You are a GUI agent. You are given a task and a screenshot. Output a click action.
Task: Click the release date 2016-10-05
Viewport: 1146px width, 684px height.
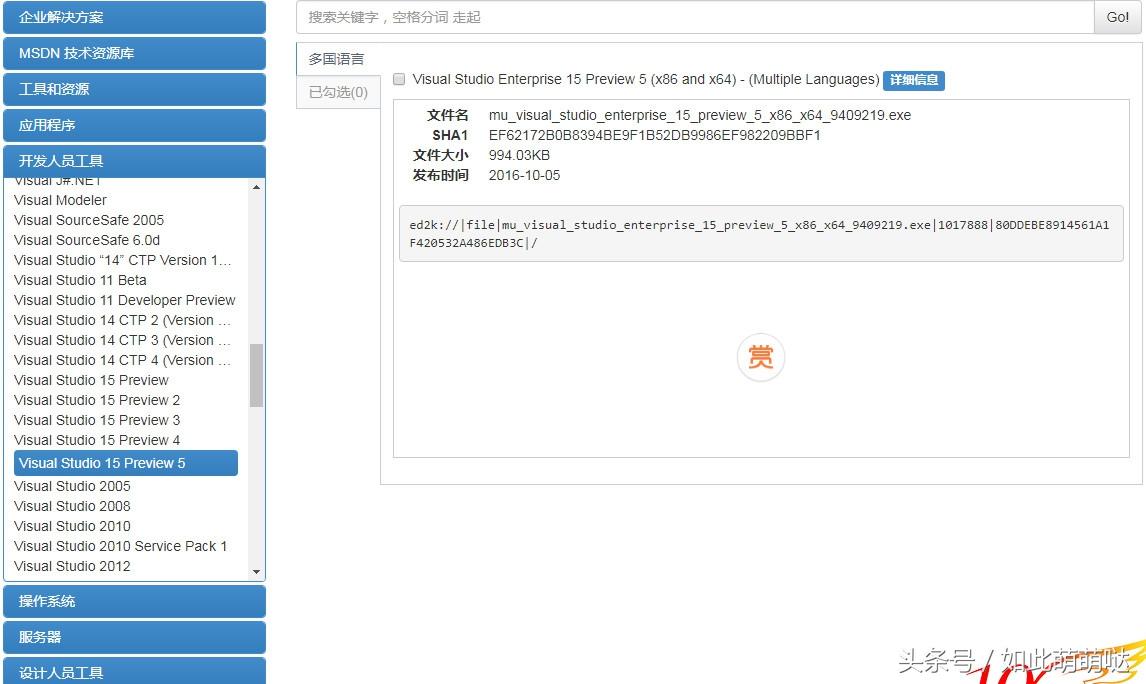pos(524,175)
